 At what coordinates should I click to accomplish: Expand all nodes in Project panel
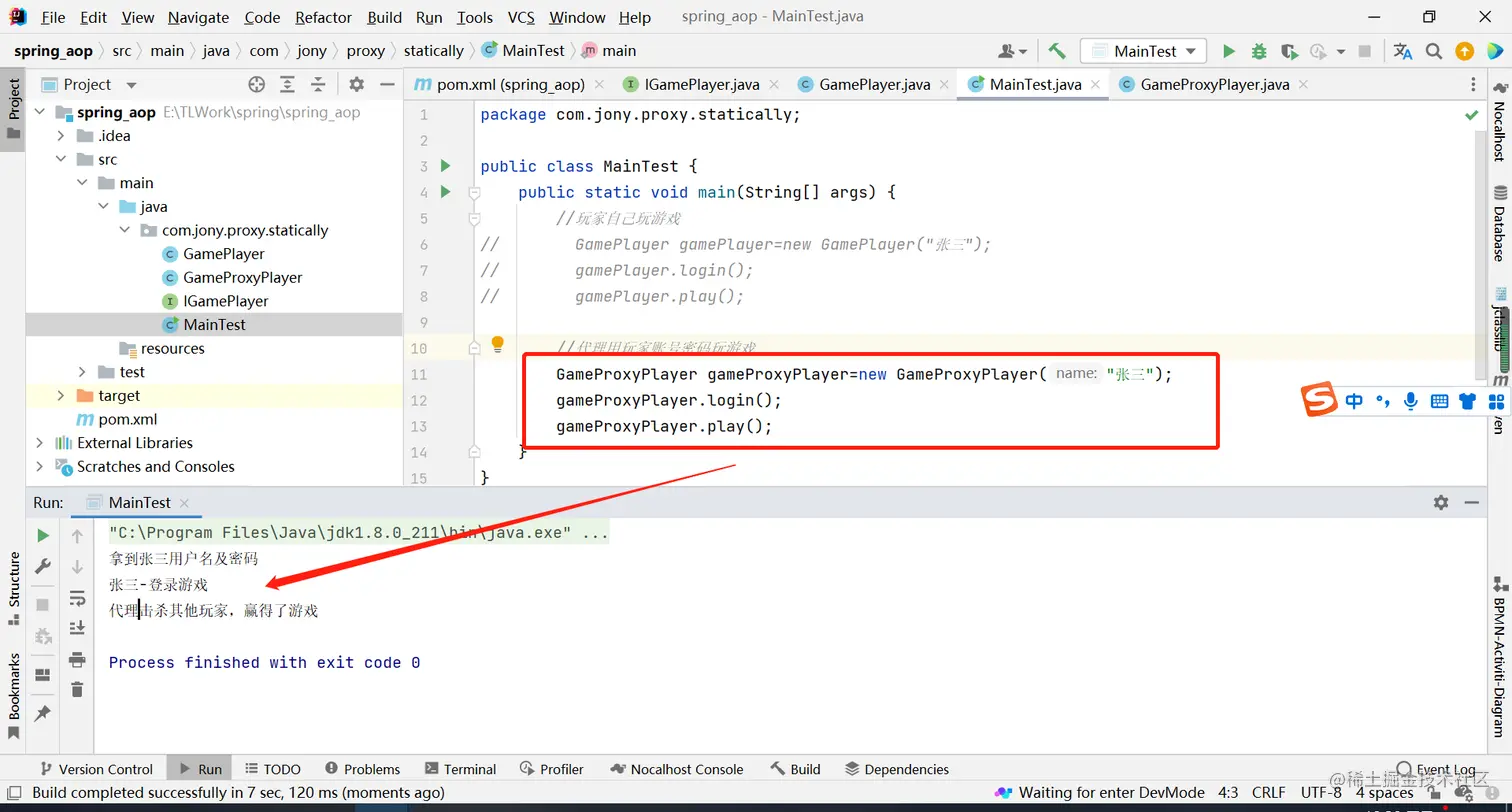(288, 85)
